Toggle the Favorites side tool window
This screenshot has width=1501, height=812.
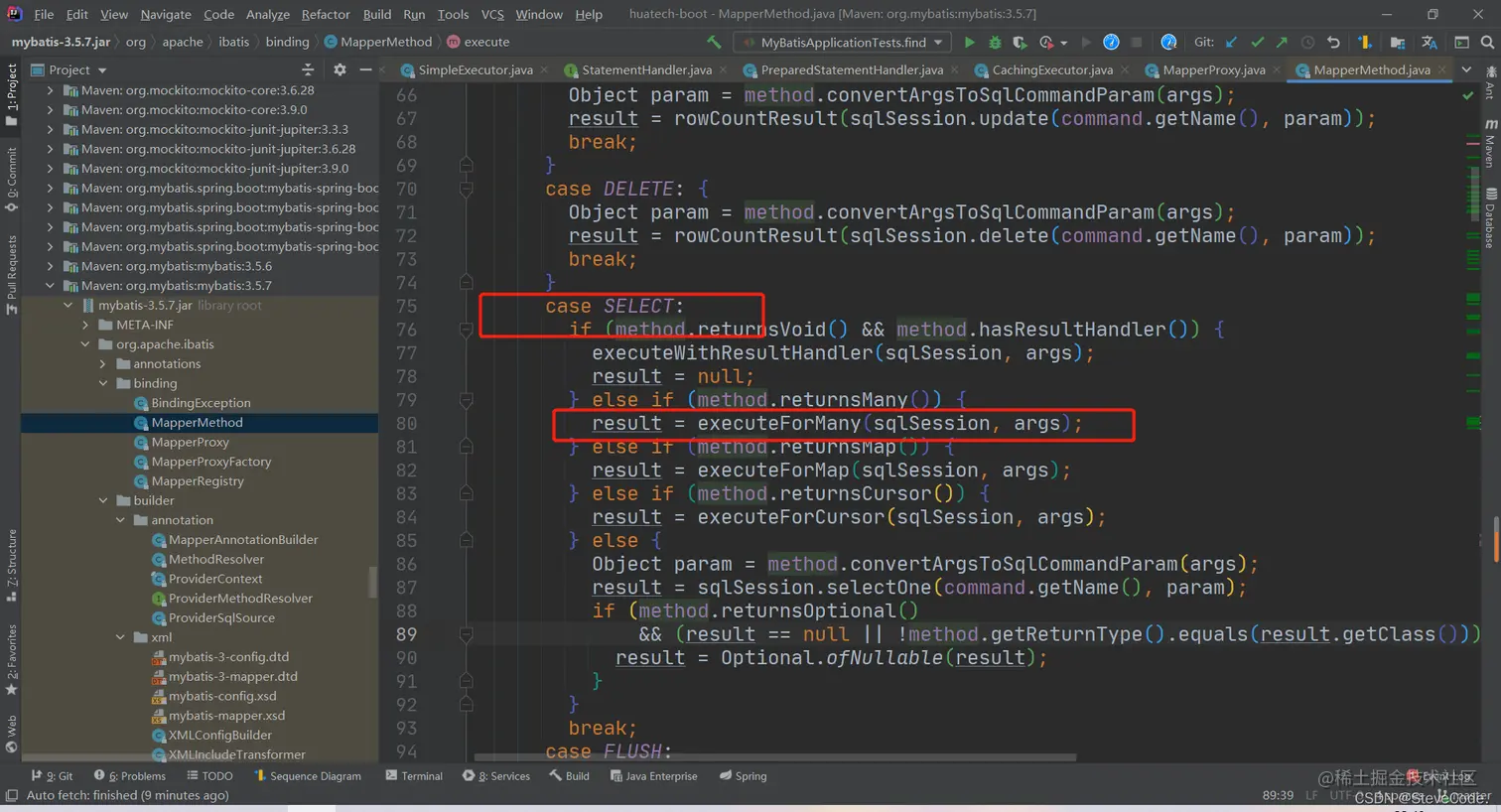tap(11, 660)
